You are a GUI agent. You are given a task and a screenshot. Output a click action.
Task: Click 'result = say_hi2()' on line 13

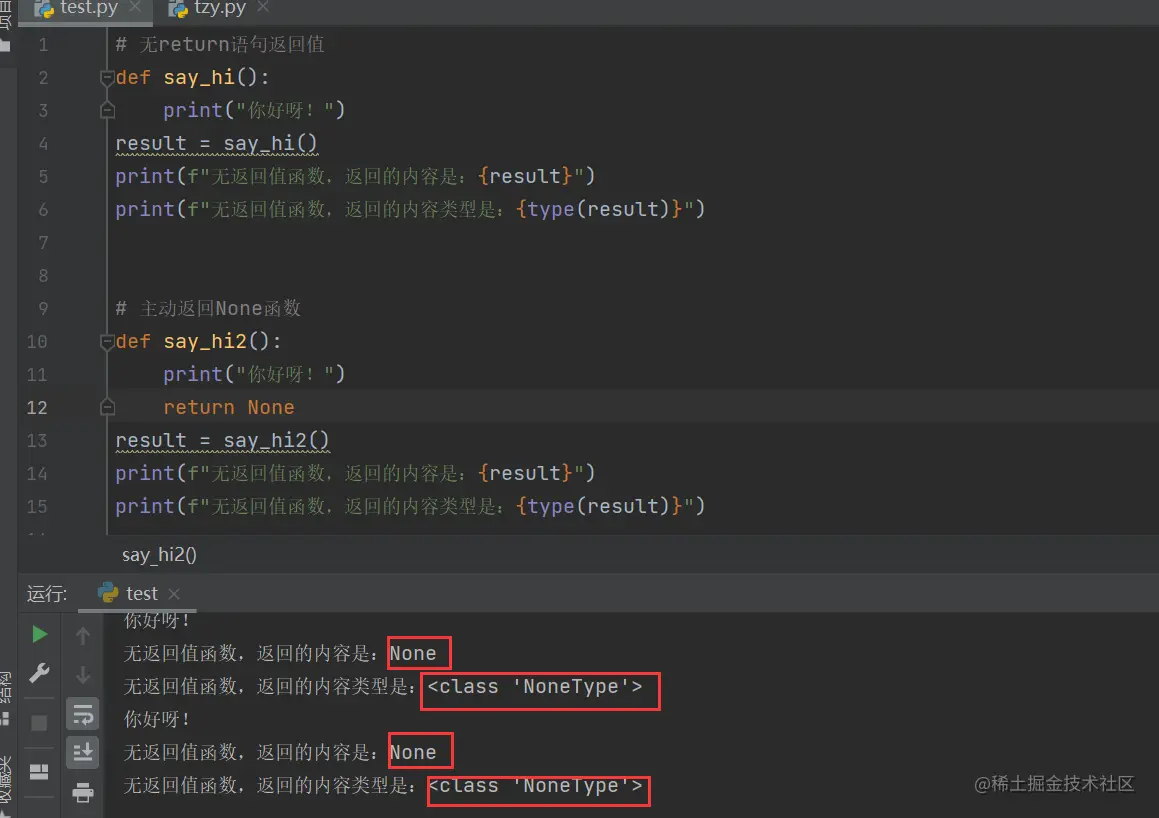pos(222,440)
